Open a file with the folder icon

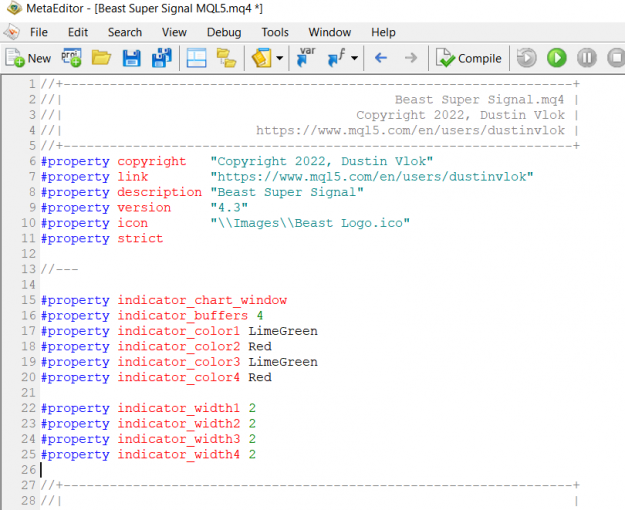point(101,58)
